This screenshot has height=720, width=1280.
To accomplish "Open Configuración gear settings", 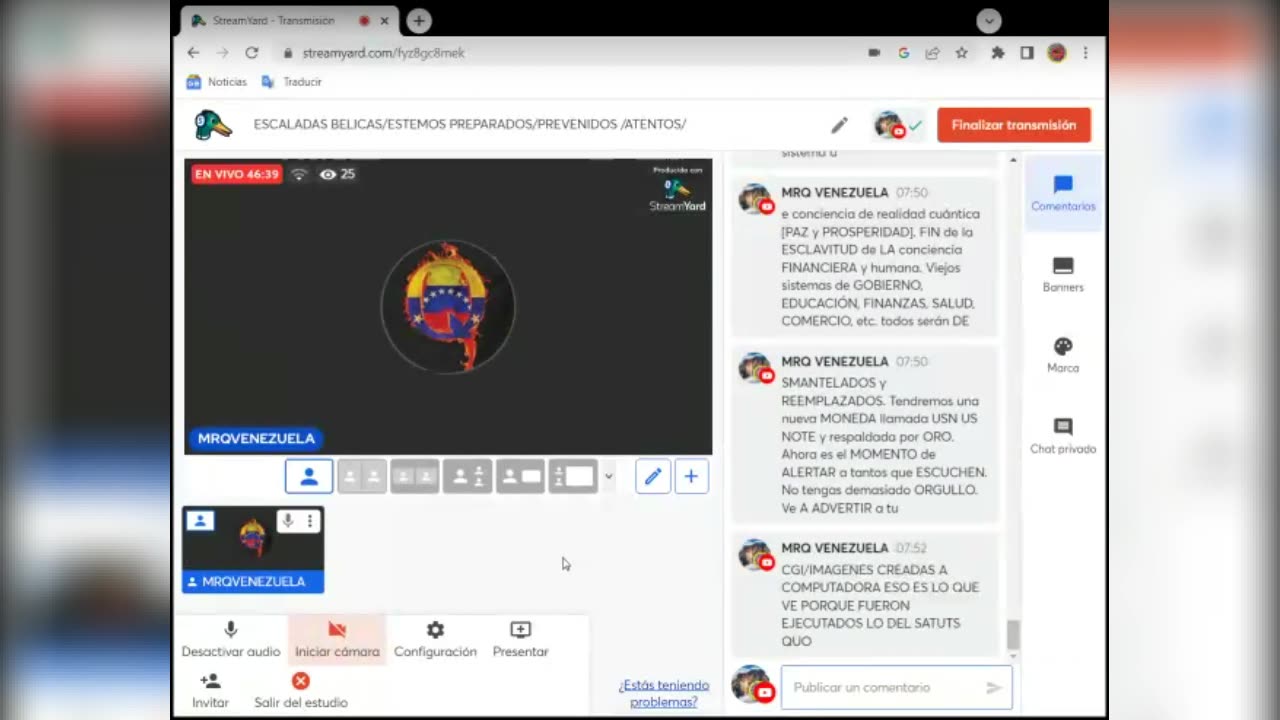I will (x=435, y=639).
